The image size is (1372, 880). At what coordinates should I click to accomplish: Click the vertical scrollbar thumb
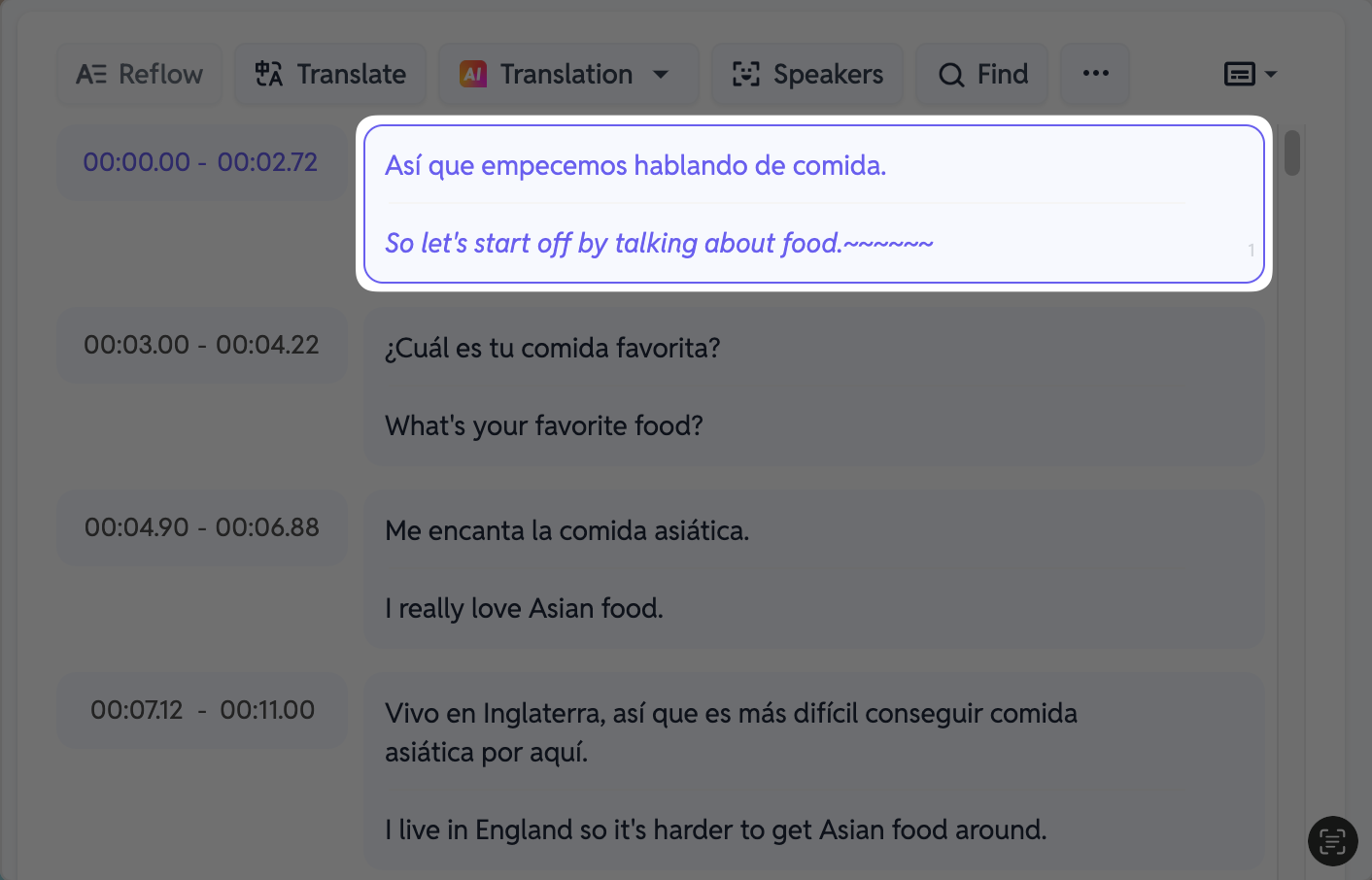1292,152
